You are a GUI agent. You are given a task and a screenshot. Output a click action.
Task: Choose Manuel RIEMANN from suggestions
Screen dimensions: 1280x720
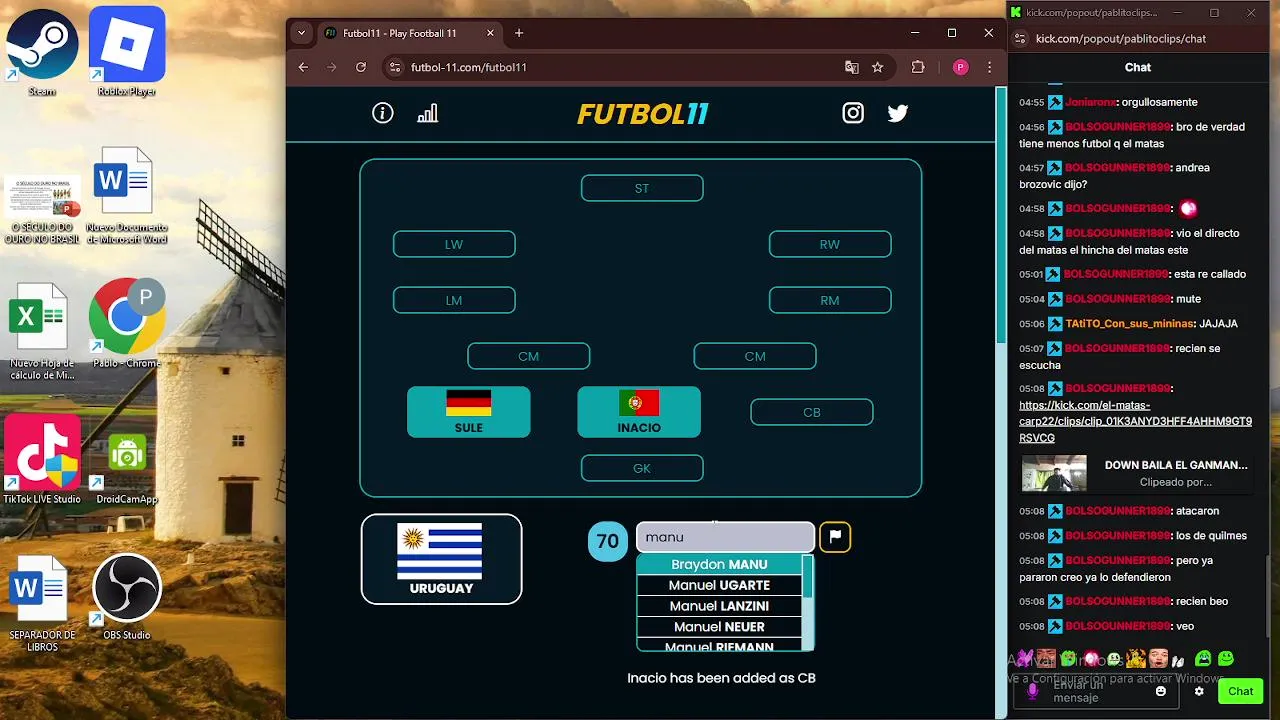click(x=719, y=645)
